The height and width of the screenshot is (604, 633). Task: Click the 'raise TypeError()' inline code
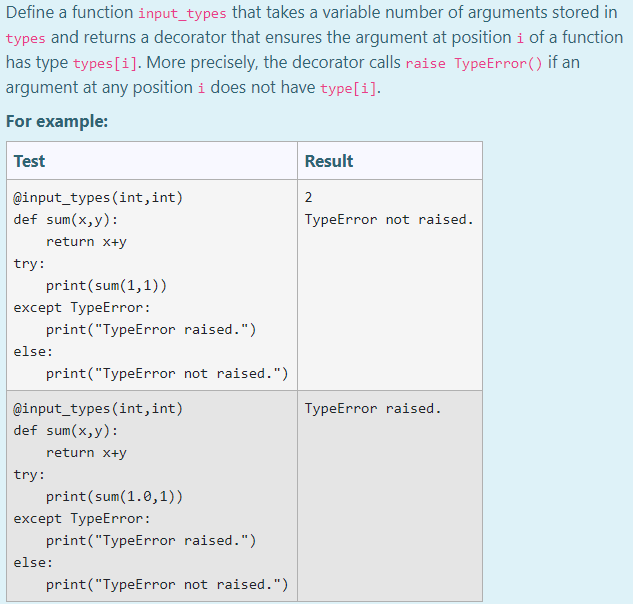point(474,63)
